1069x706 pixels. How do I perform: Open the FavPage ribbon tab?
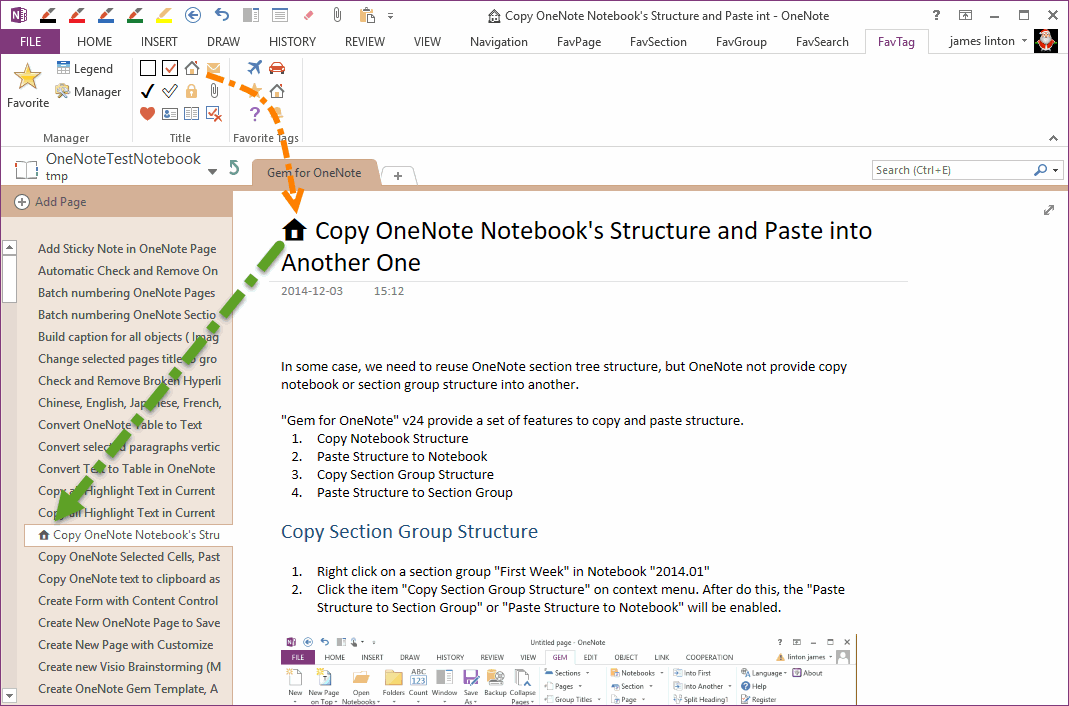coord(579,42)
